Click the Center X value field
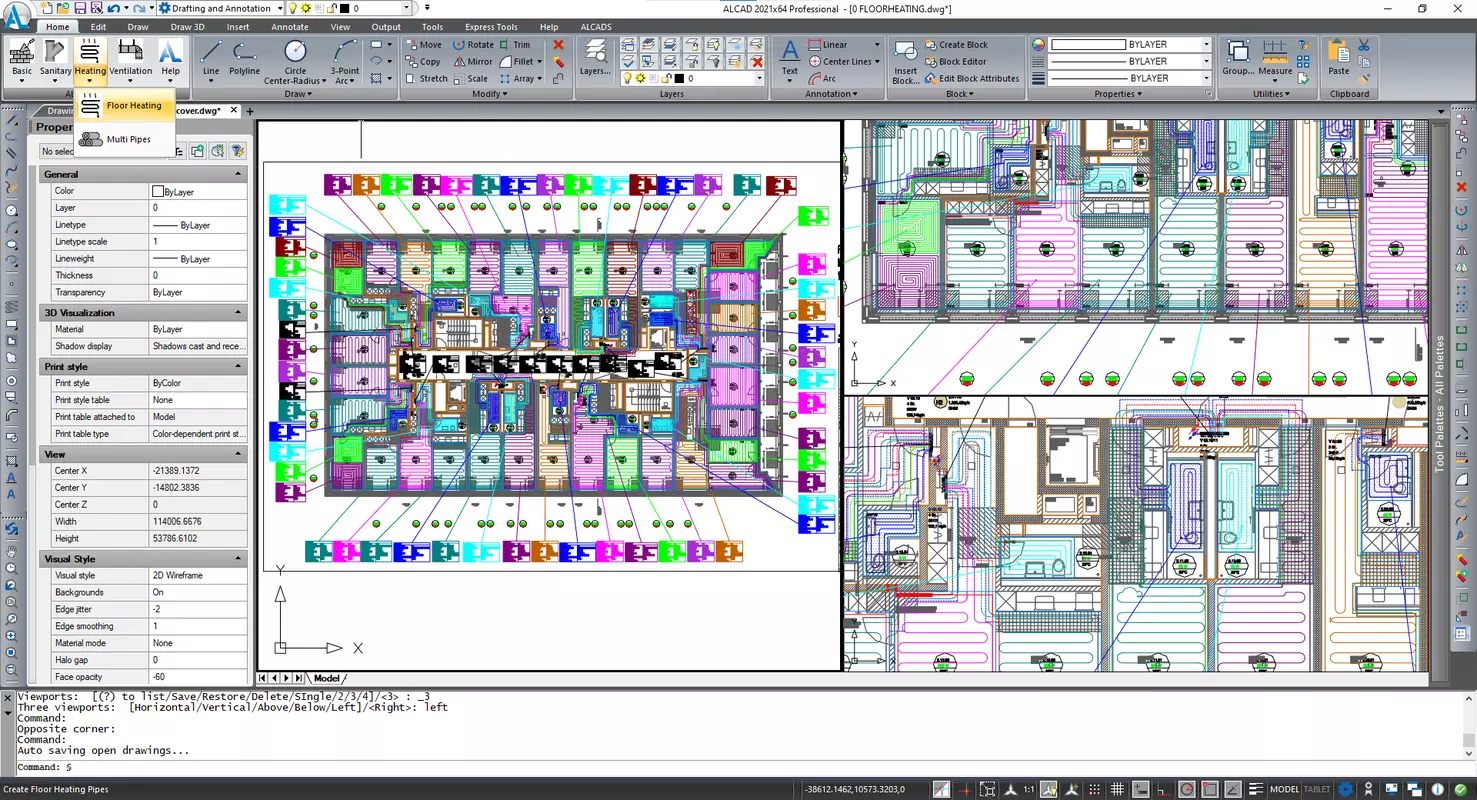 198,471
